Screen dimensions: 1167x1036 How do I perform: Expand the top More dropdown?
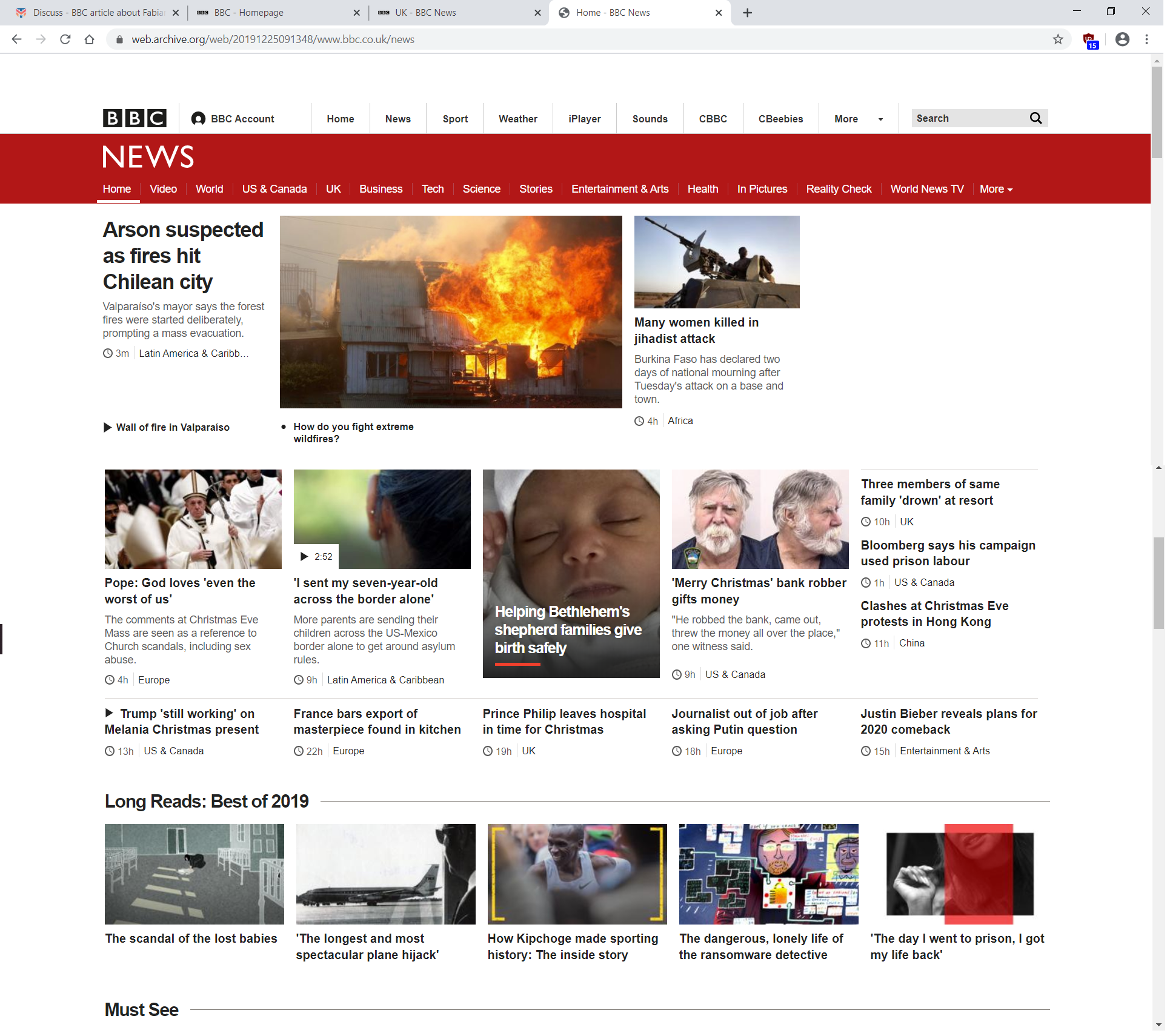[x=857, y=119]
